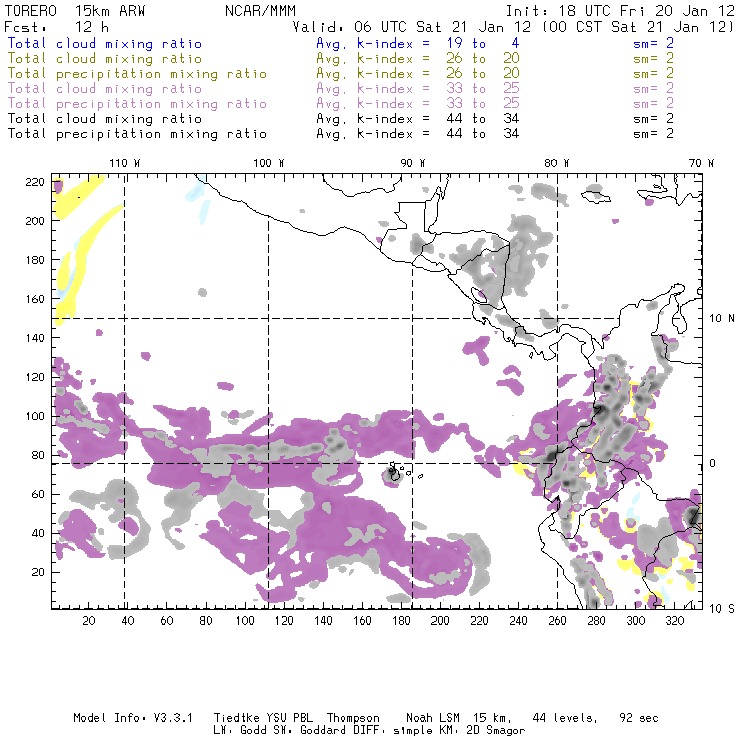740x740 pixels.
Task: Select black 'Total cloud mixing ratio' legend row
Action: [105, 119]
